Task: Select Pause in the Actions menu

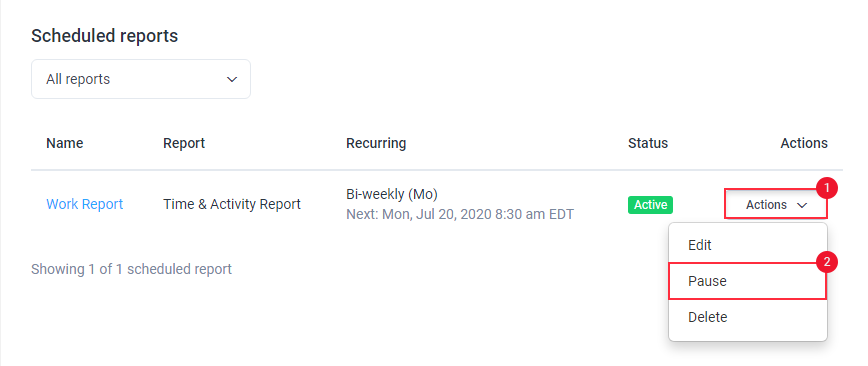Action: [x=748, y=281]
